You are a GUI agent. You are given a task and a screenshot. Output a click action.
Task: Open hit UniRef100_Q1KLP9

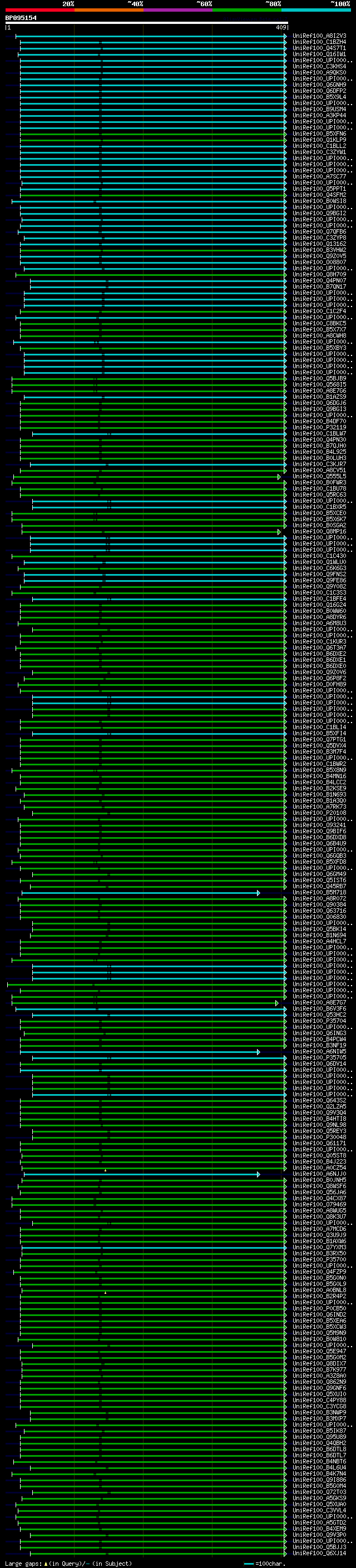[319, 140]
